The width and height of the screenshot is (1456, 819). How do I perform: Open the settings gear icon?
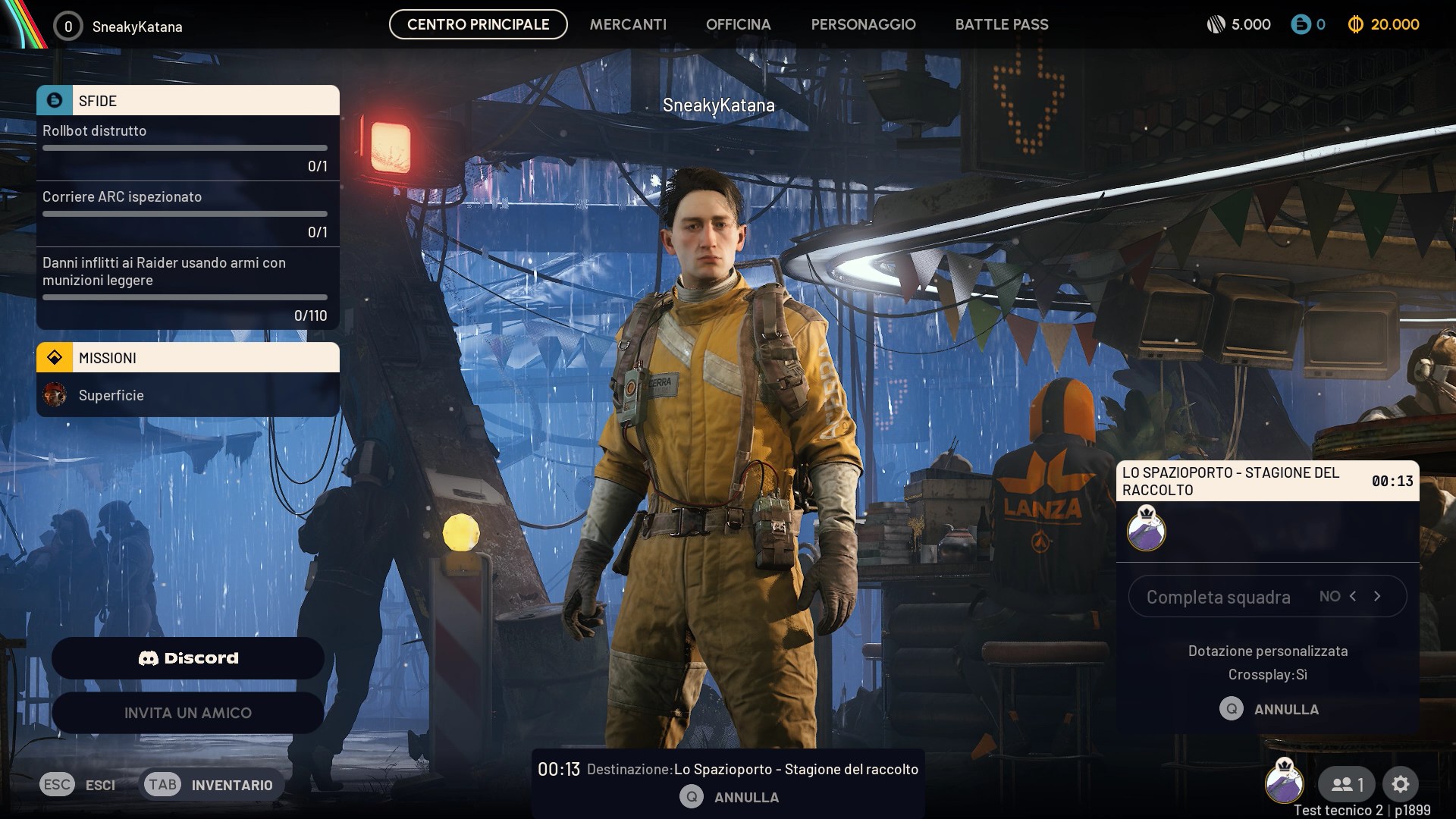(1400, 784)
